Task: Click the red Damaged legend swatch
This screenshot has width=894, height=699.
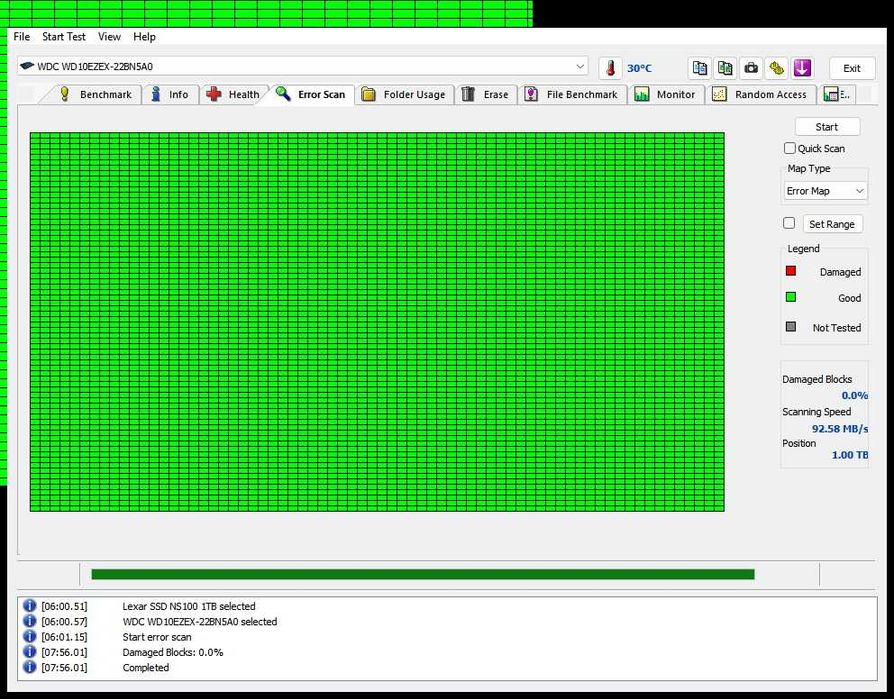Action: pyautogui.click(x=791, y=271)
